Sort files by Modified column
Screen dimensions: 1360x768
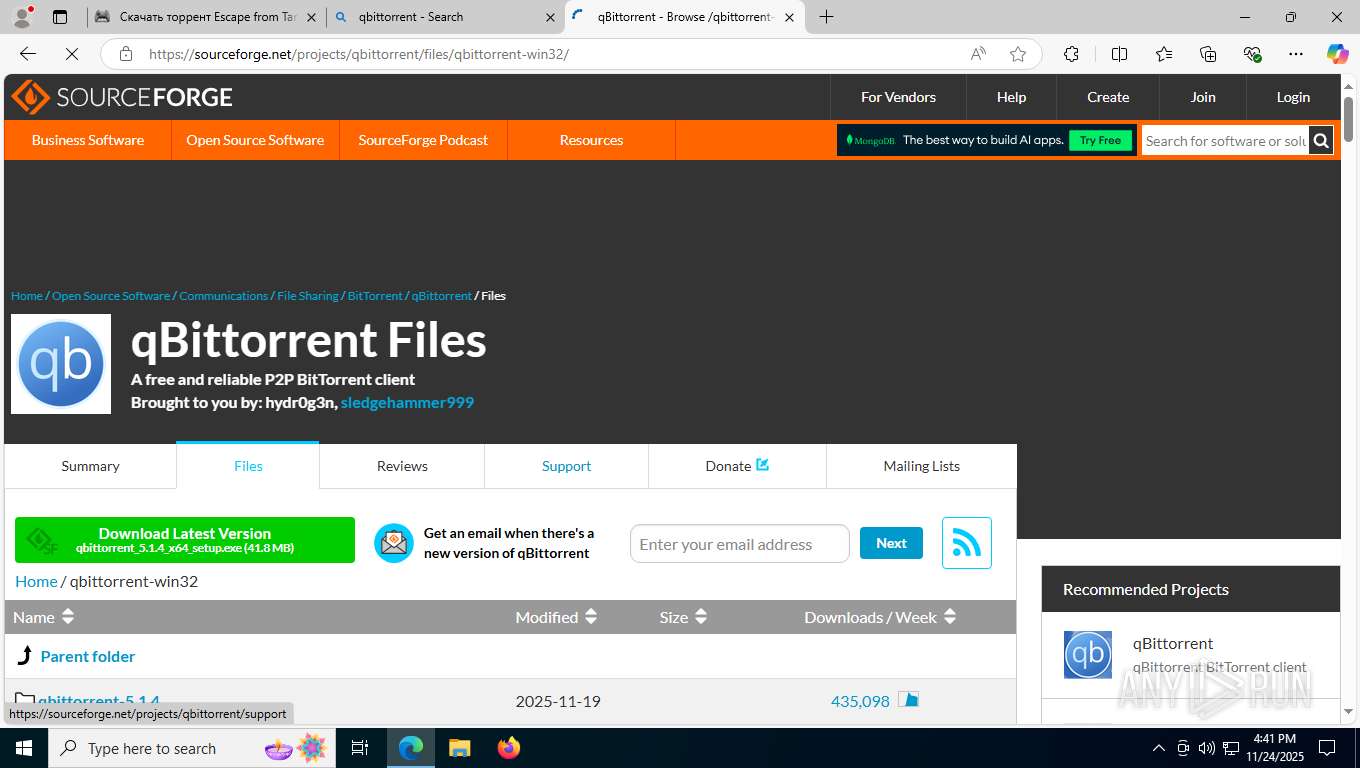pyautogui.click(x=556, y=617)
